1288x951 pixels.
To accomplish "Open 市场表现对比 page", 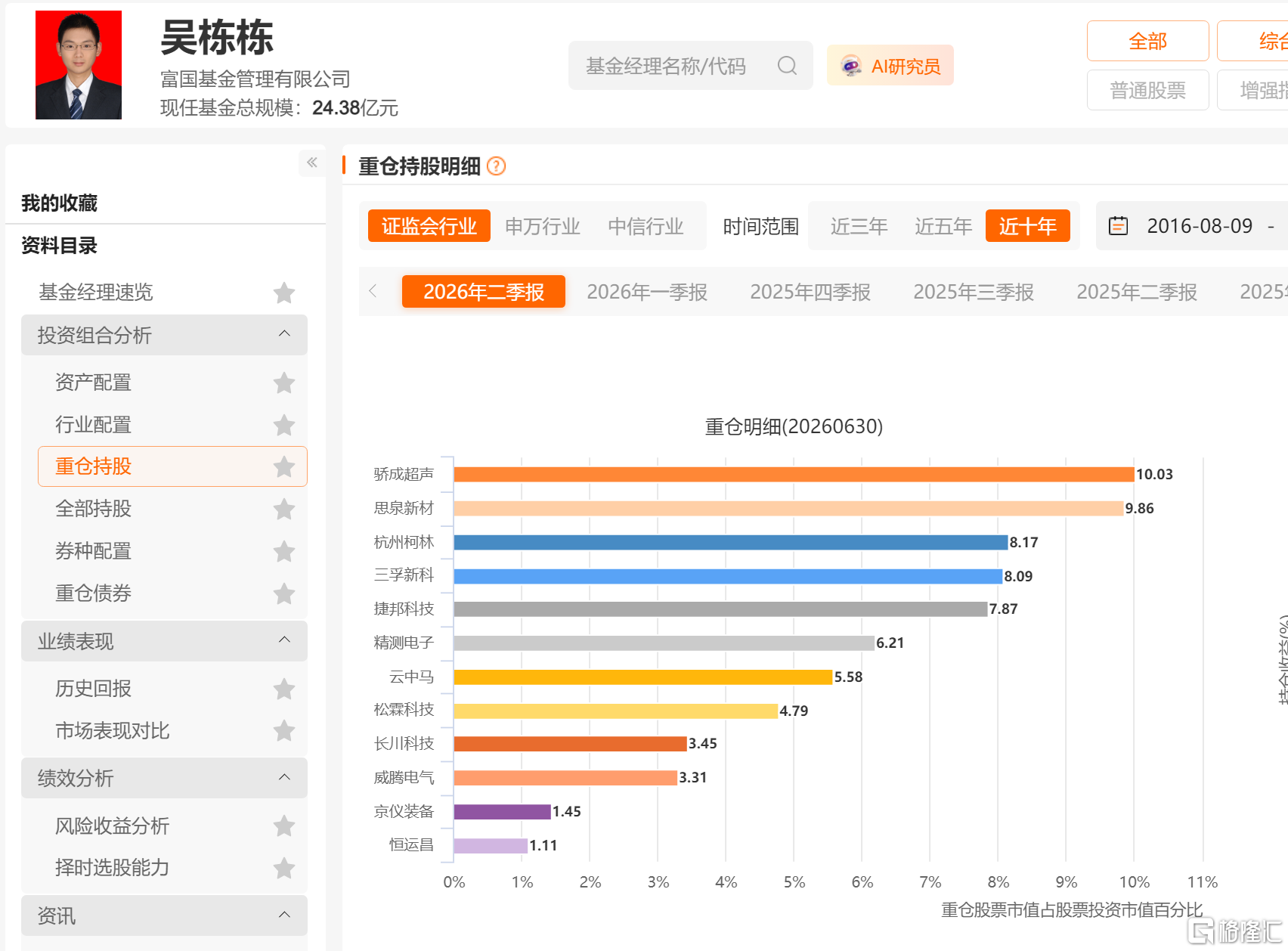I will pos(112,731).
